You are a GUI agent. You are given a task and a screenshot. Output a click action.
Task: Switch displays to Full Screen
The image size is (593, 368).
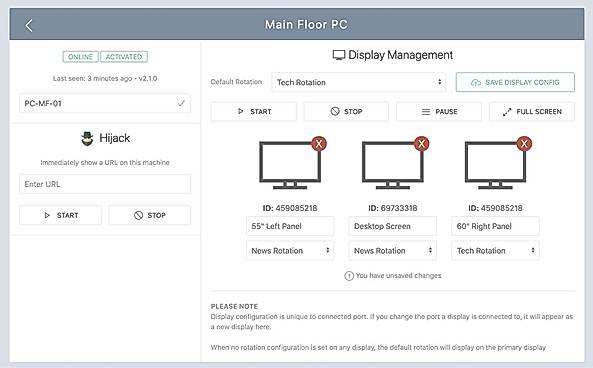[532, 112]
